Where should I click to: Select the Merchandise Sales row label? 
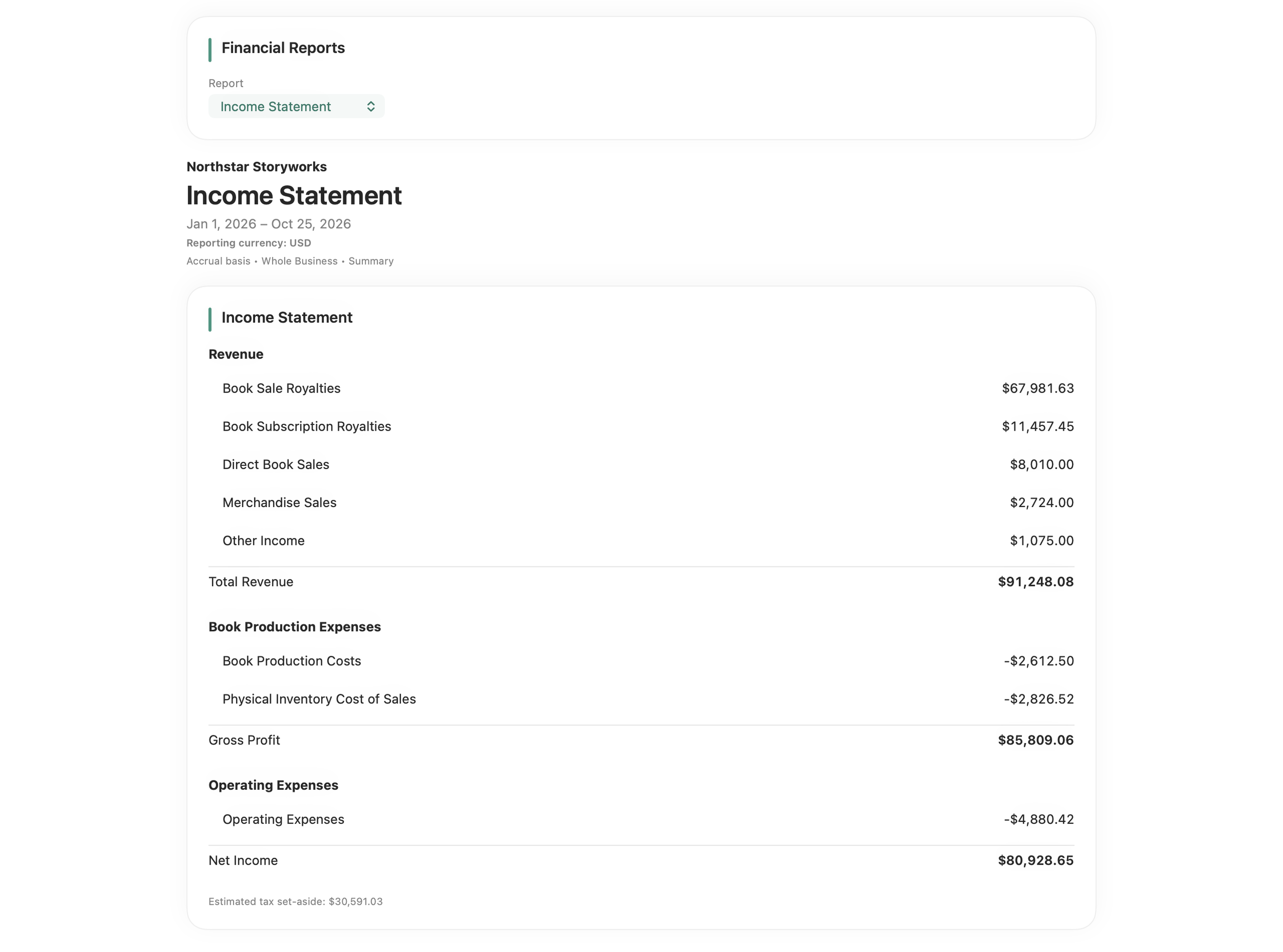tap(279, 502)
